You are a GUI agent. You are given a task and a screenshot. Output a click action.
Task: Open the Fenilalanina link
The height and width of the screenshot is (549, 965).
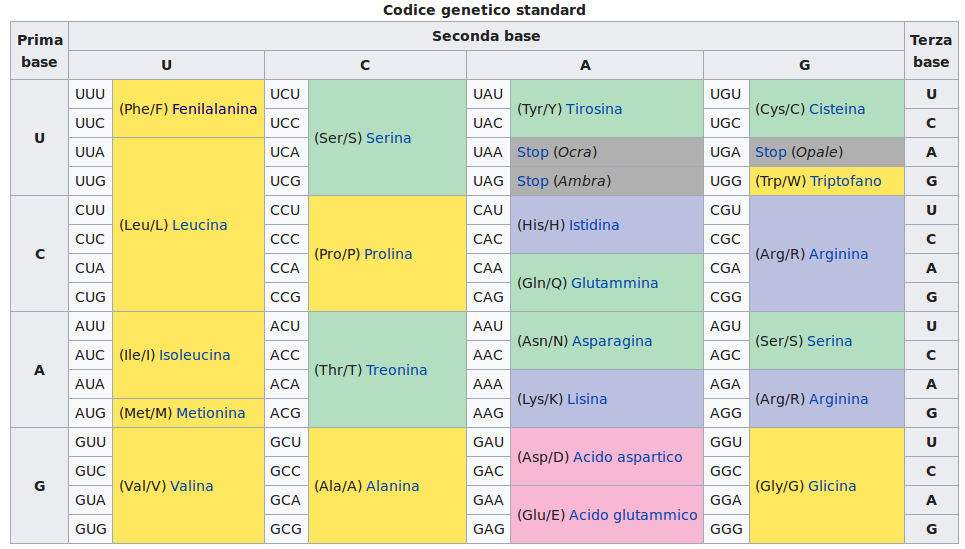(214, 109)
